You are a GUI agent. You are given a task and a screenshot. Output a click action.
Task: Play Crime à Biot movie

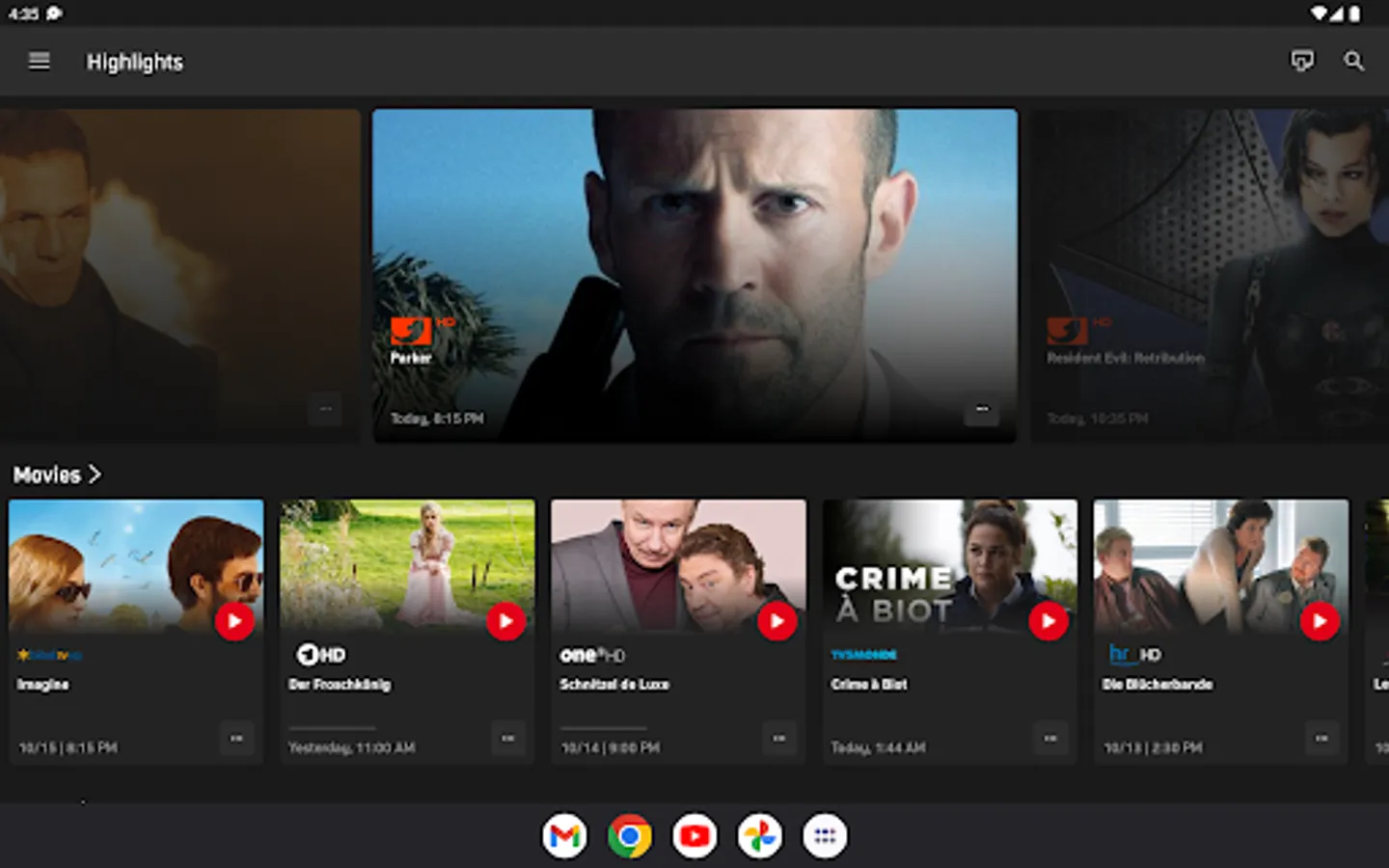tap(1049, 621)
